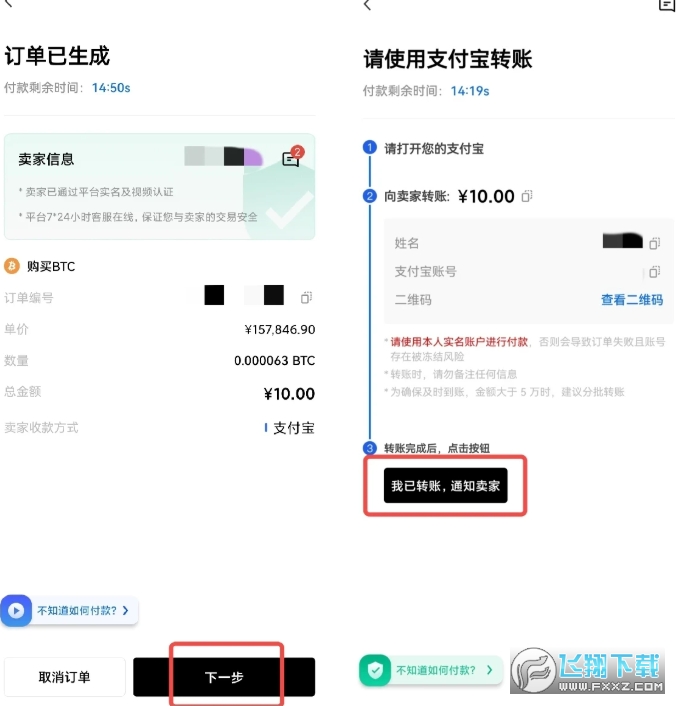Open seller chat icon with badge 2

click(x=291, y=158)
